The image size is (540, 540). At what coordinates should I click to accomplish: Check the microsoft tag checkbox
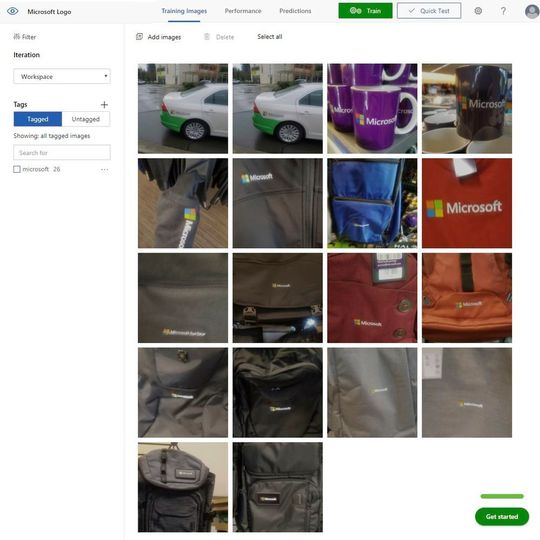(x=17, y=169)
